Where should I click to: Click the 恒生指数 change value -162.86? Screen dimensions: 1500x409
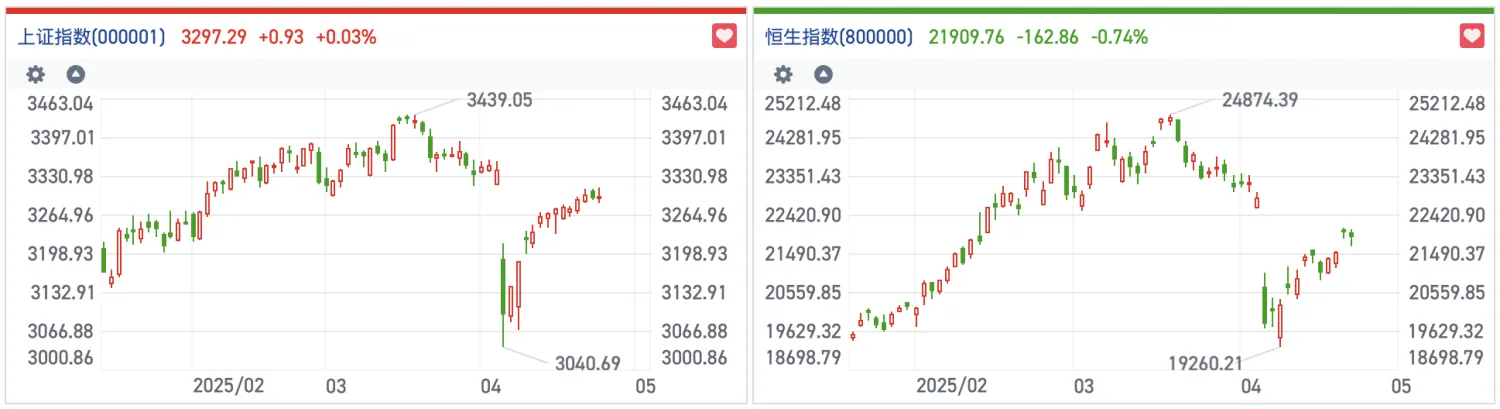[x=1048, y=37]
